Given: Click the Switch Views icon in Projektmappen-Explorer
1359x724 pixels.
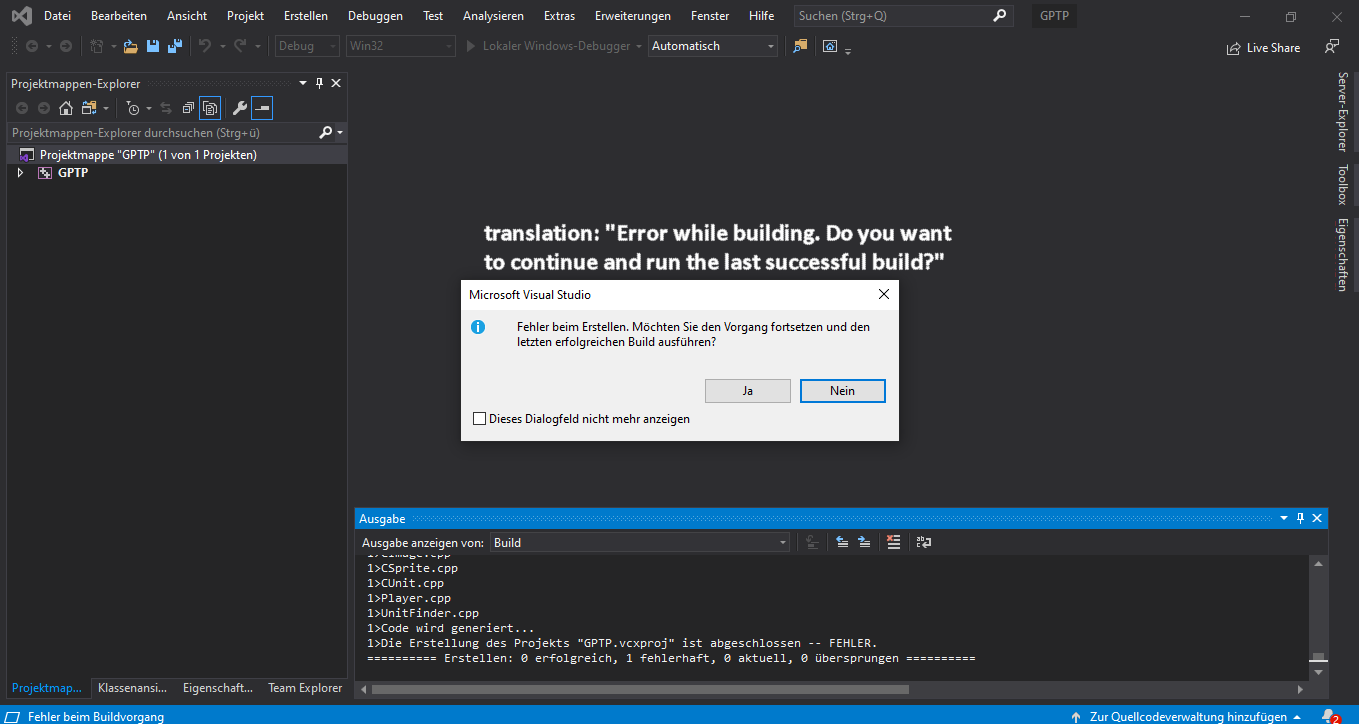Looking at the screenshot, I should (x=89, y=108).
